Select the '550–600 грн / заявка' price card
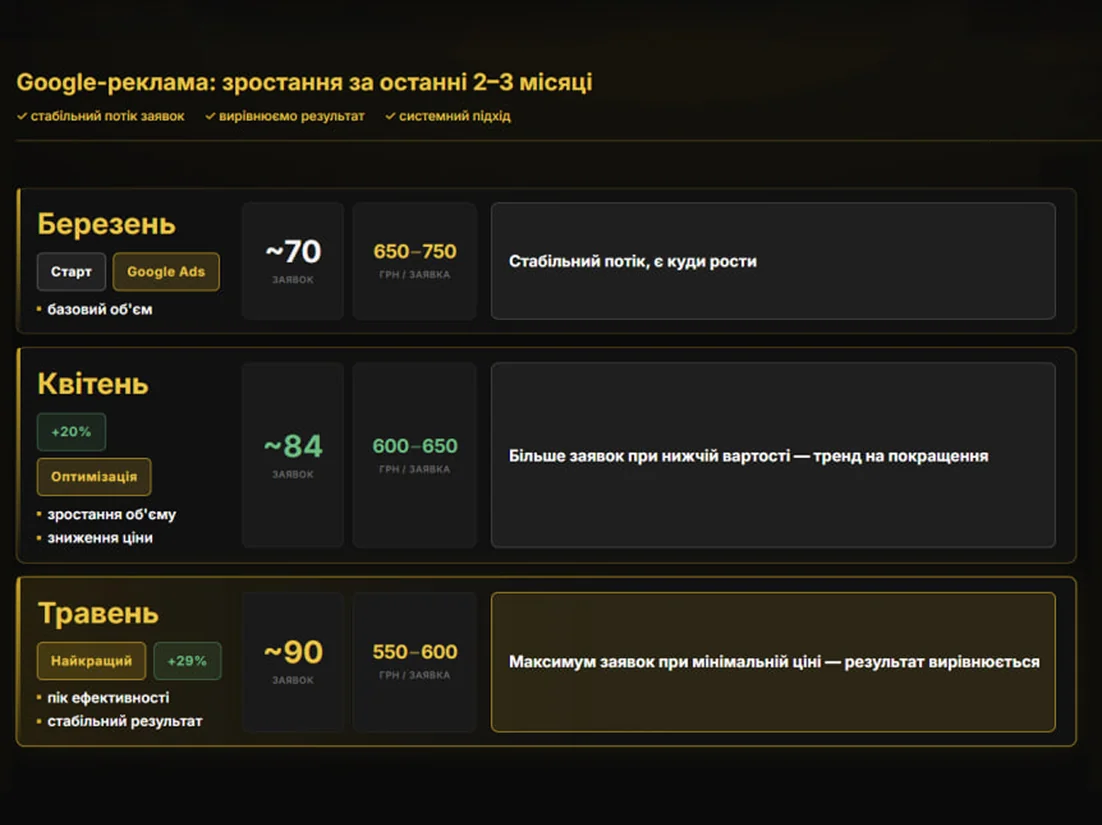Image resolution: width=1102 pixels, height=825 pixels. coord(415,661)
